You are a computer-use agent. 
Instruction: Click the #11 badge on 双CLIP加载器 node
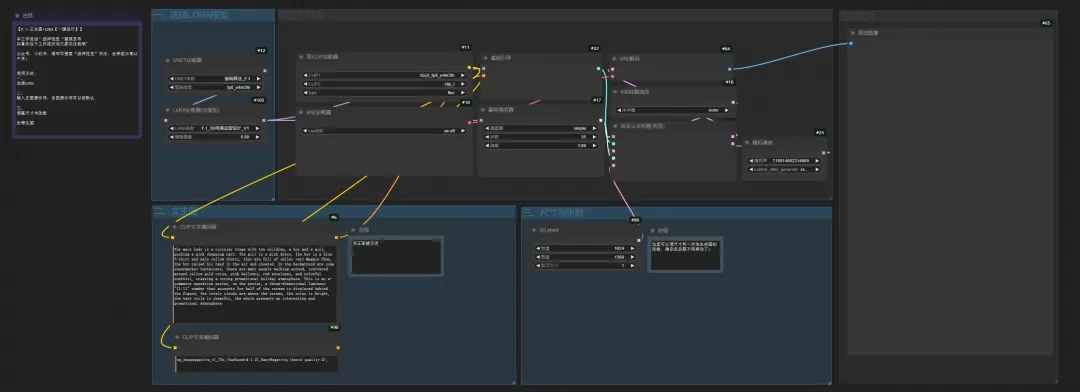(x=466, y=48)
